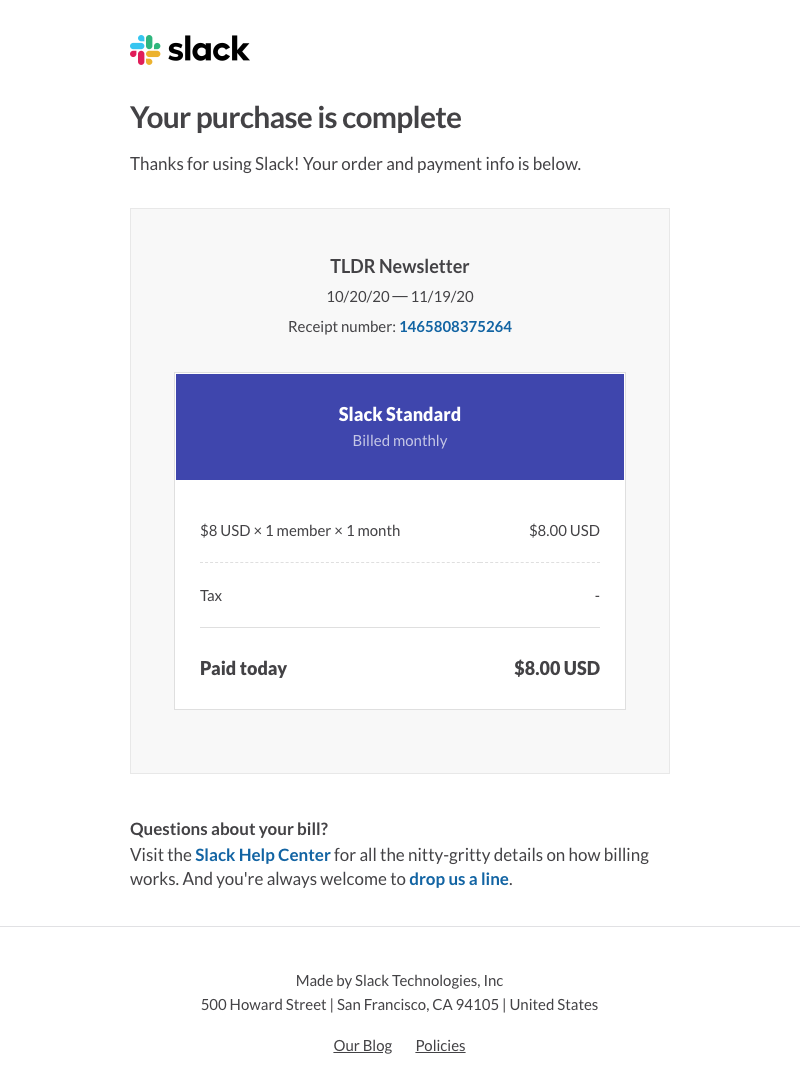Click the Slack hashtag logo icon

(x=145, y=50)
